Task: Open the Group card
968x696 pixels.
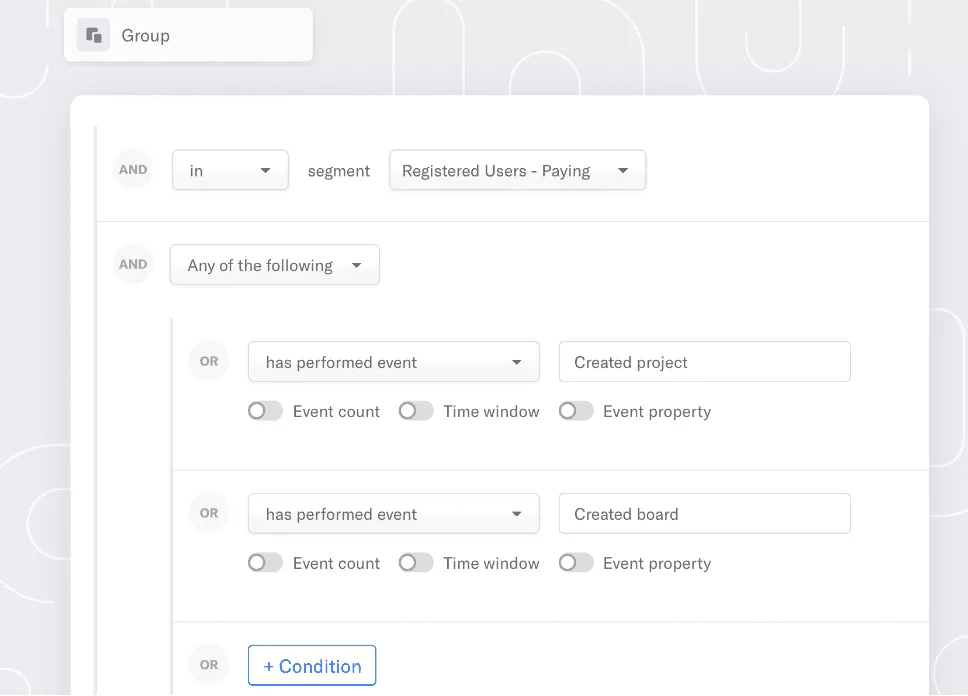Action: [188, 35]
